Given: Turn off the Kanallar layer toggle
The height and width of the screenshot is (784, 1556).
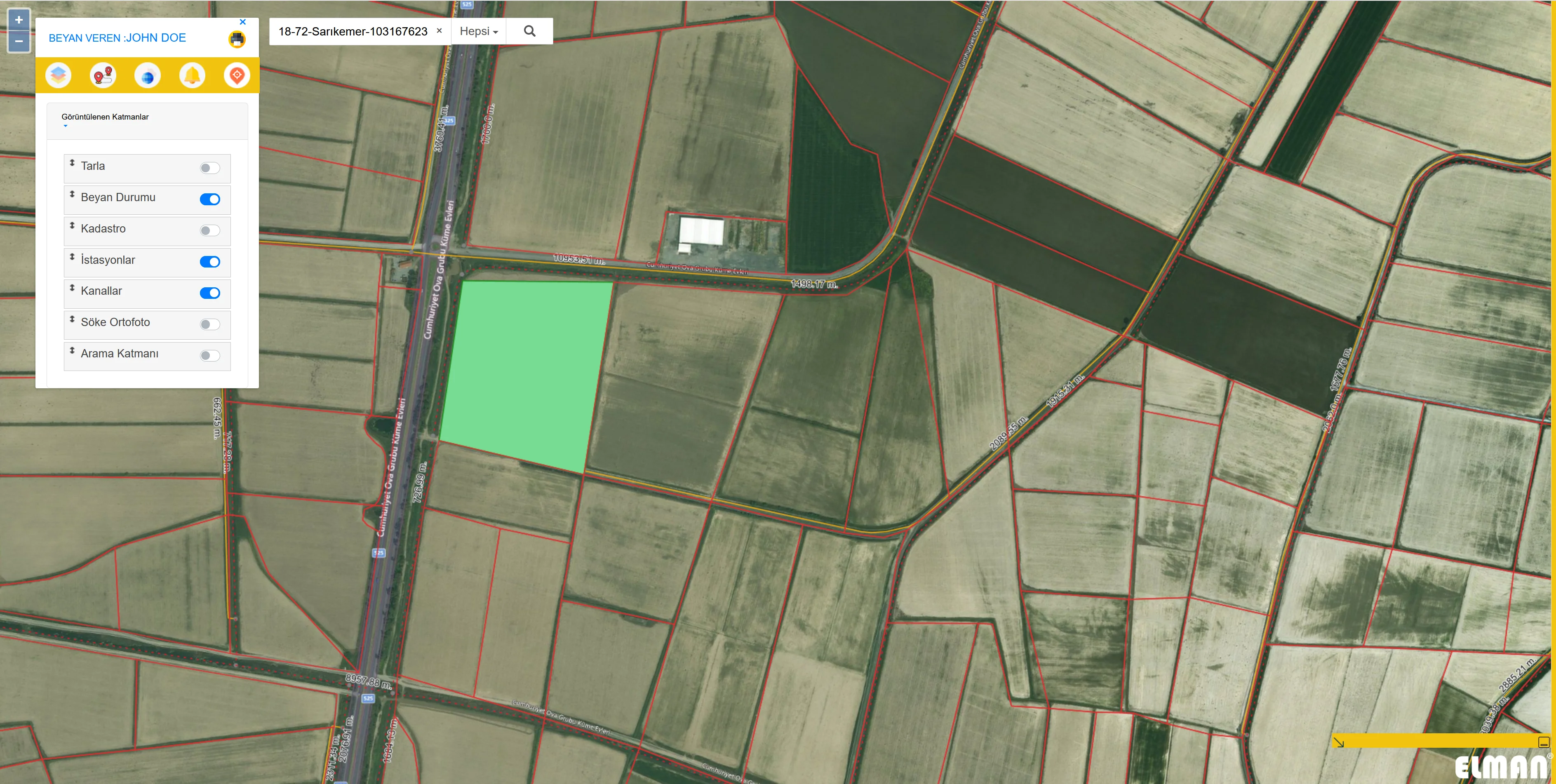Looking at the screenshot, I should click(x=209, y=293).
